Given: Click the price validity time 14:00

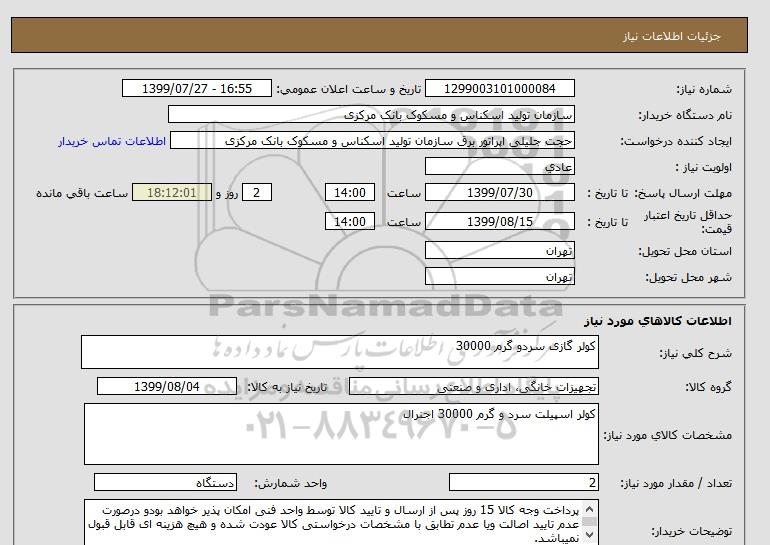Looking at the screenshot, I should pos(350,221).
